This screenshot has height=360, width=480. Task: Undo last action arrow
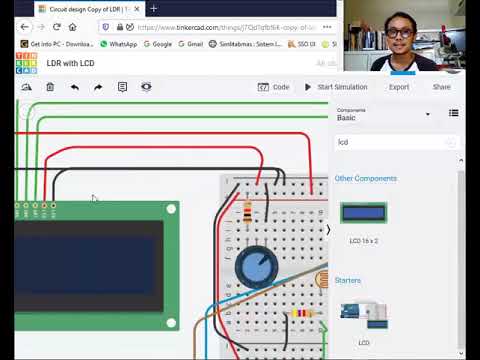click(x=75, y=87)
